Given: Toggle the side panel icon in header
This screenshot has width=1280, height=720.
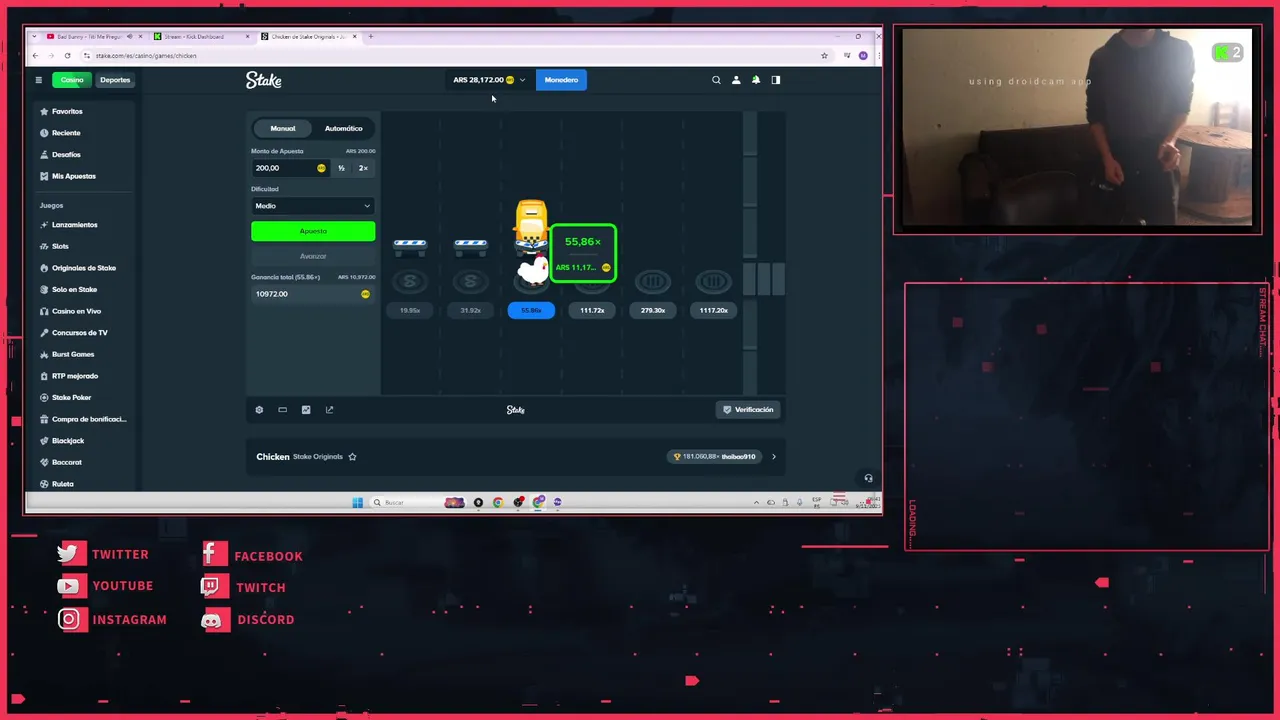Looking at the screenshot, I should (775, 80).
